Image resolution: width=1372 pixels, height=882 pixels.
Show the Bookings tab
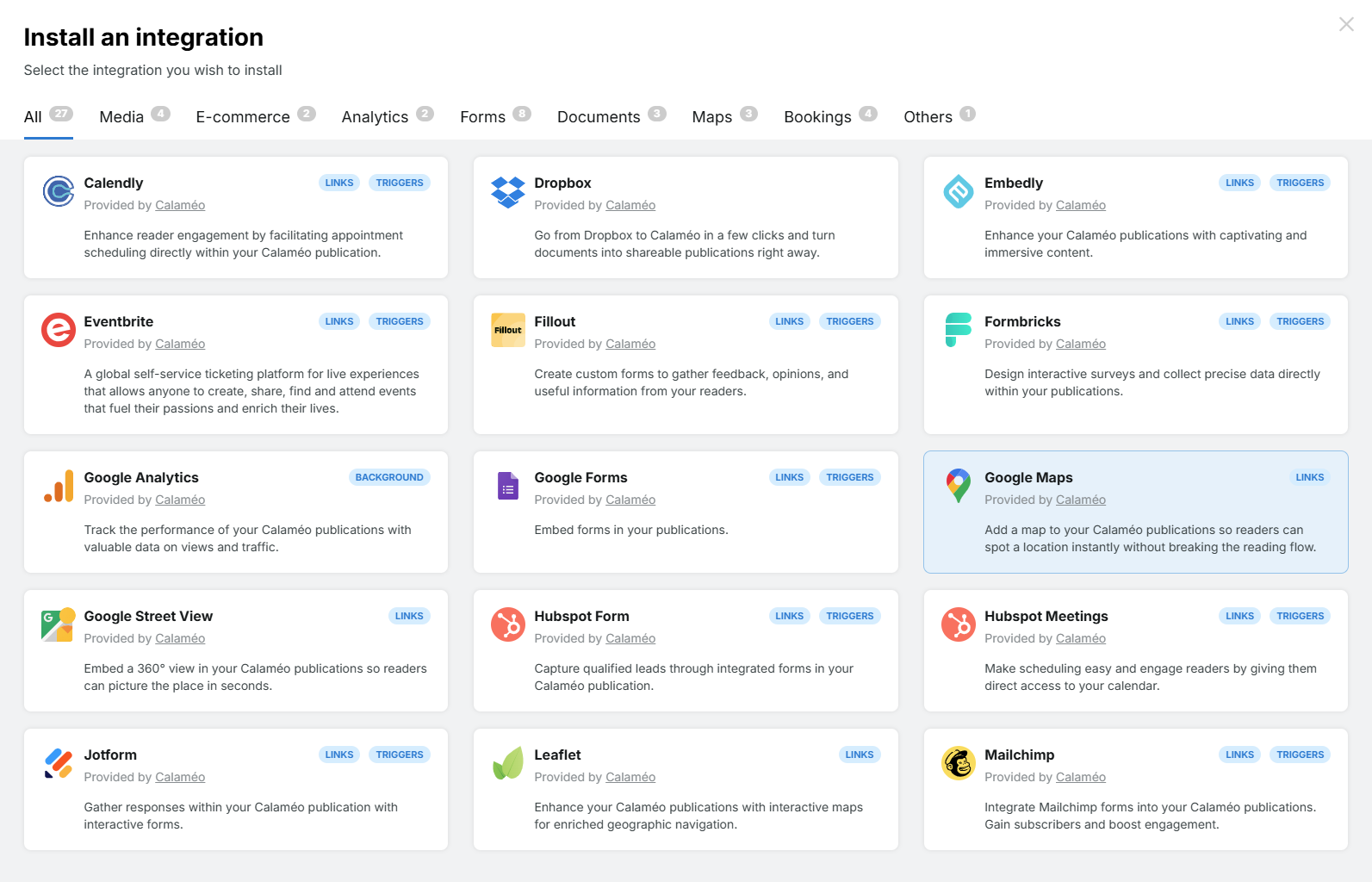pos(830,117)
